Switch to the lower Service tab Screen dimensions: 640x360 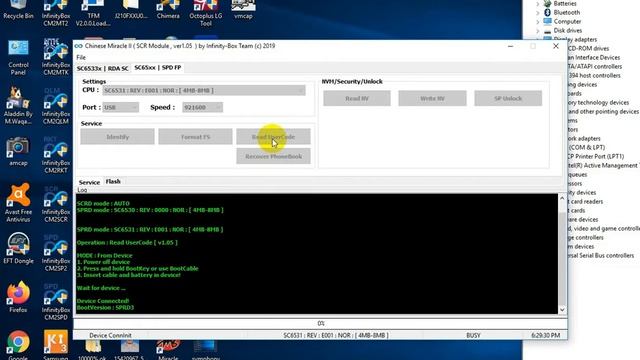pyautogui.click(x=89, y=182)
